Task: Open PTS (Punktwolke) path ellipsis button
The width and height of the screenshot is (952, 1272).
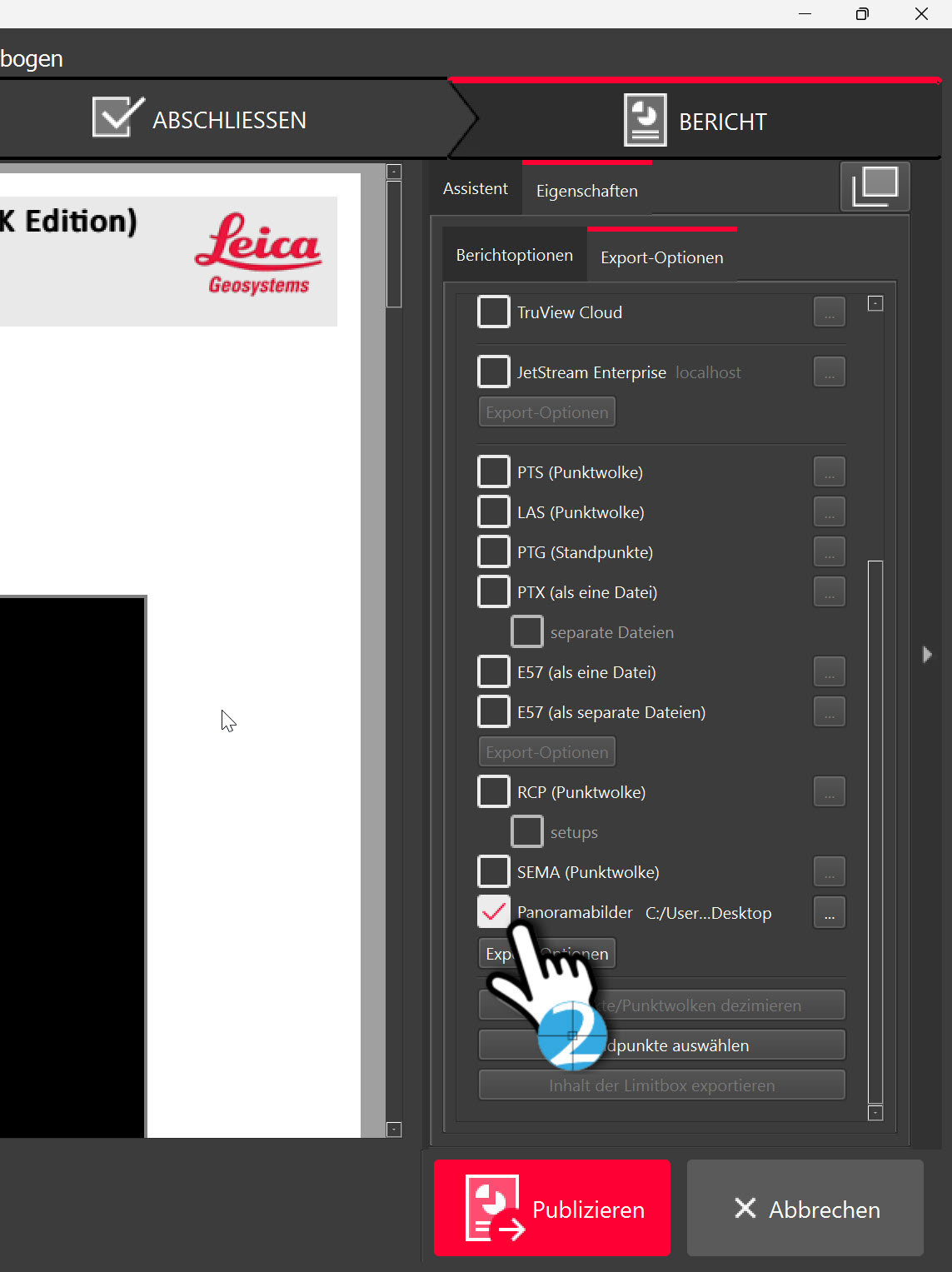Action: [x=830, y=472]
